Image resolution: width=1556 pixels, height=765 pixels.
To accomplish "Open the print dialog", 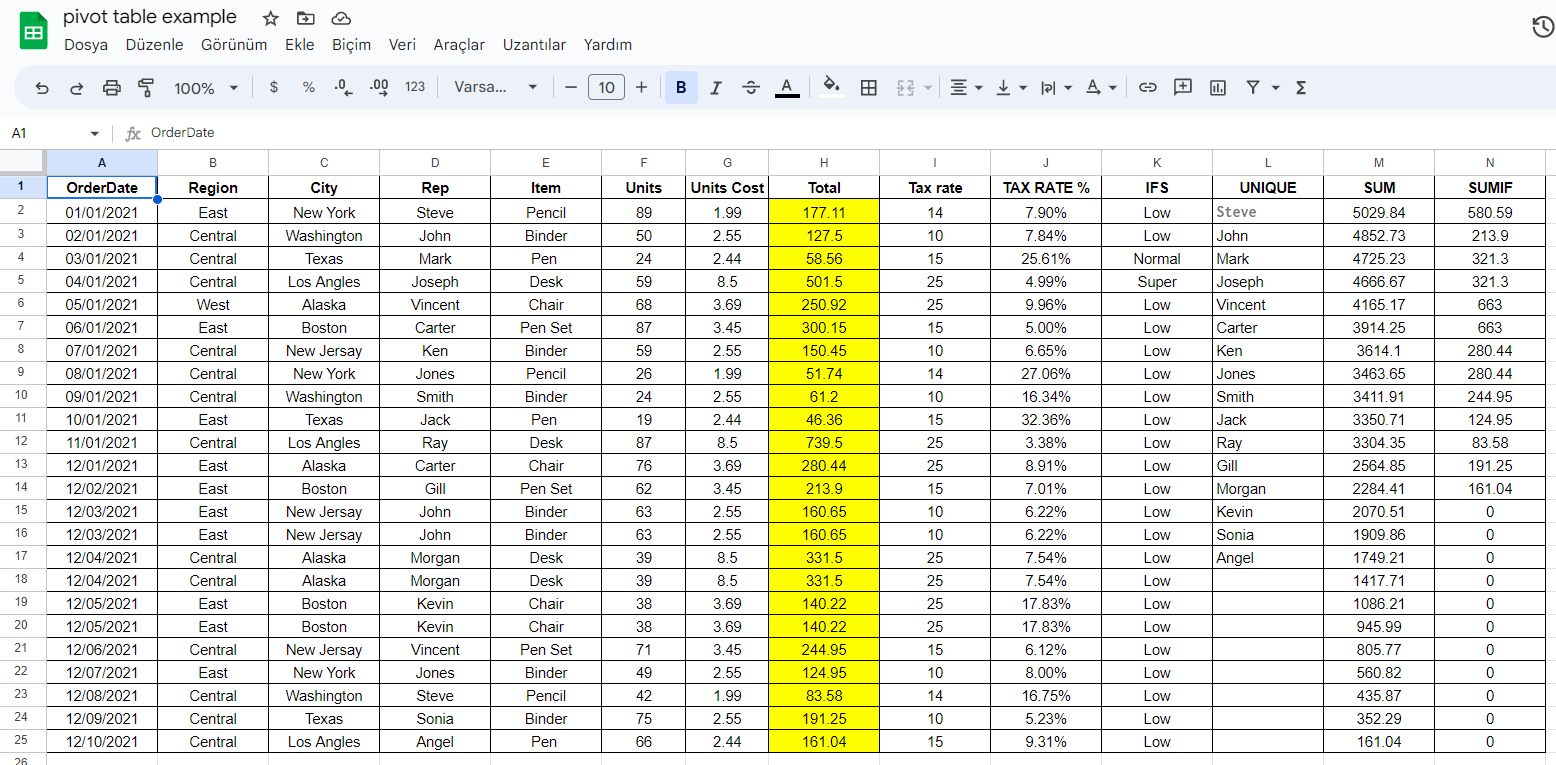I will [111, 87].
